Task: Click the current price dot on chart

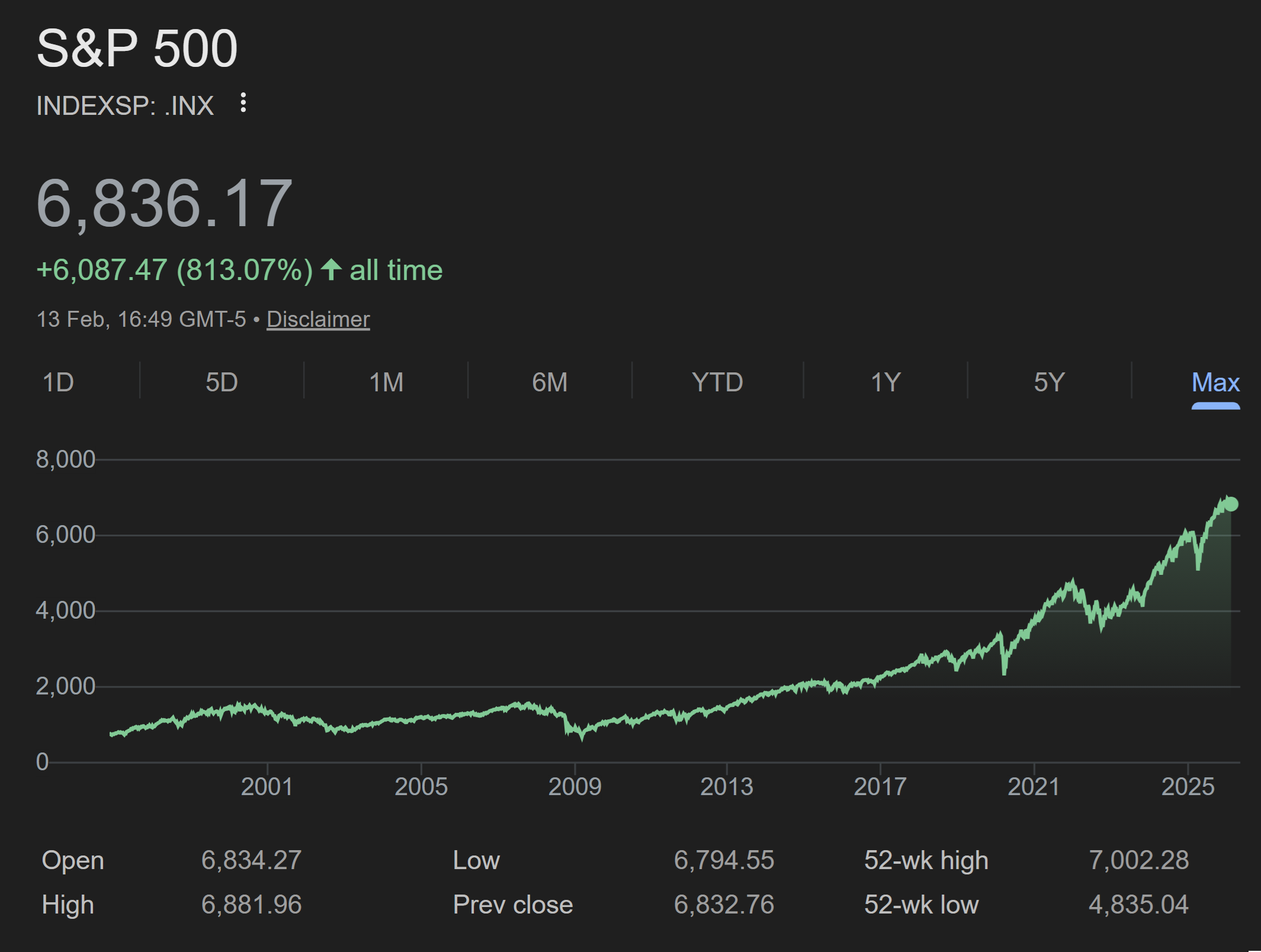Action: (x=1231, y=504)
